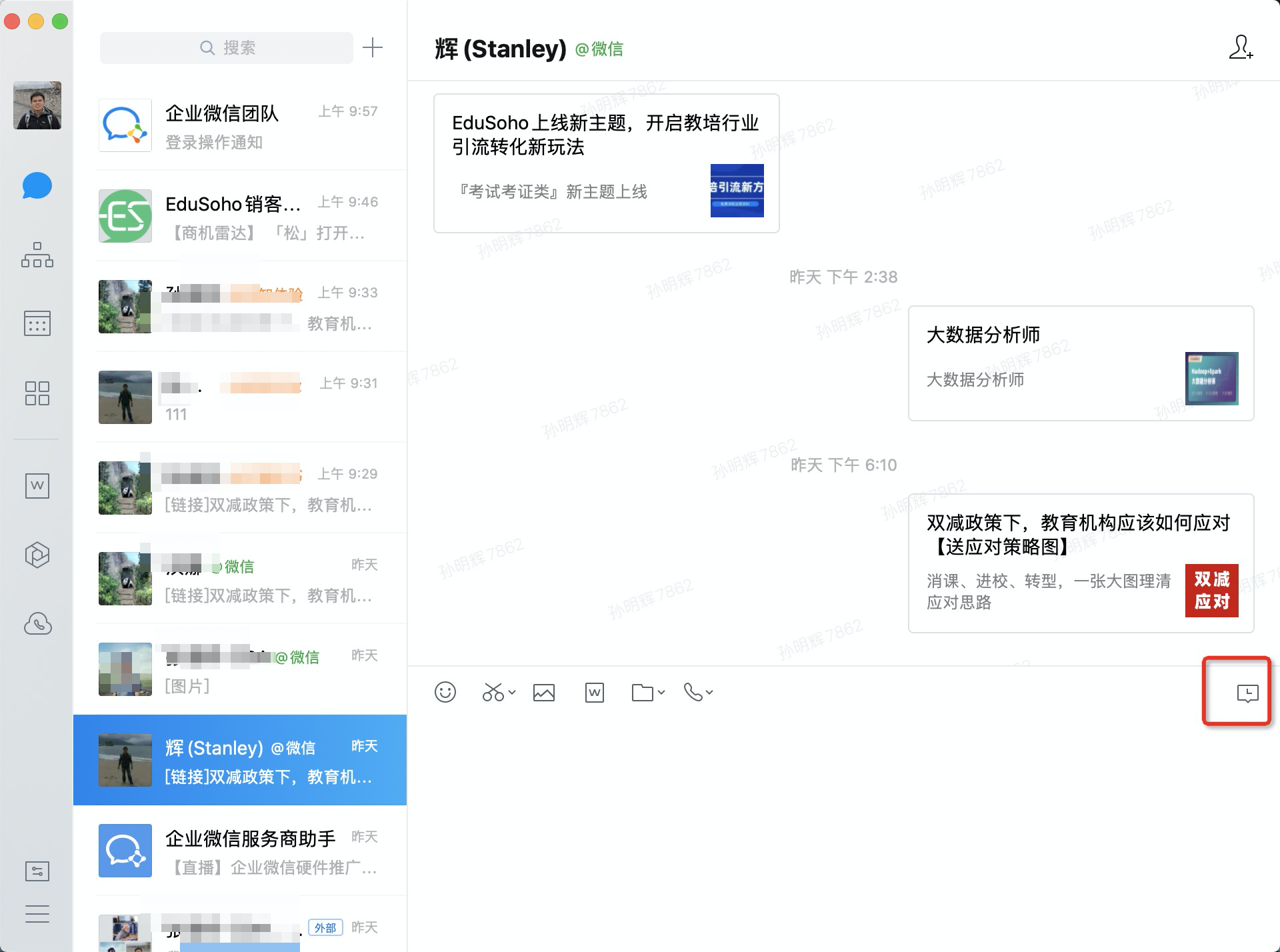The height and width of the screenshot is (952, 1280).
Task: Open the conversation timed 上午 9:29
Action: [x=240, y=488]
